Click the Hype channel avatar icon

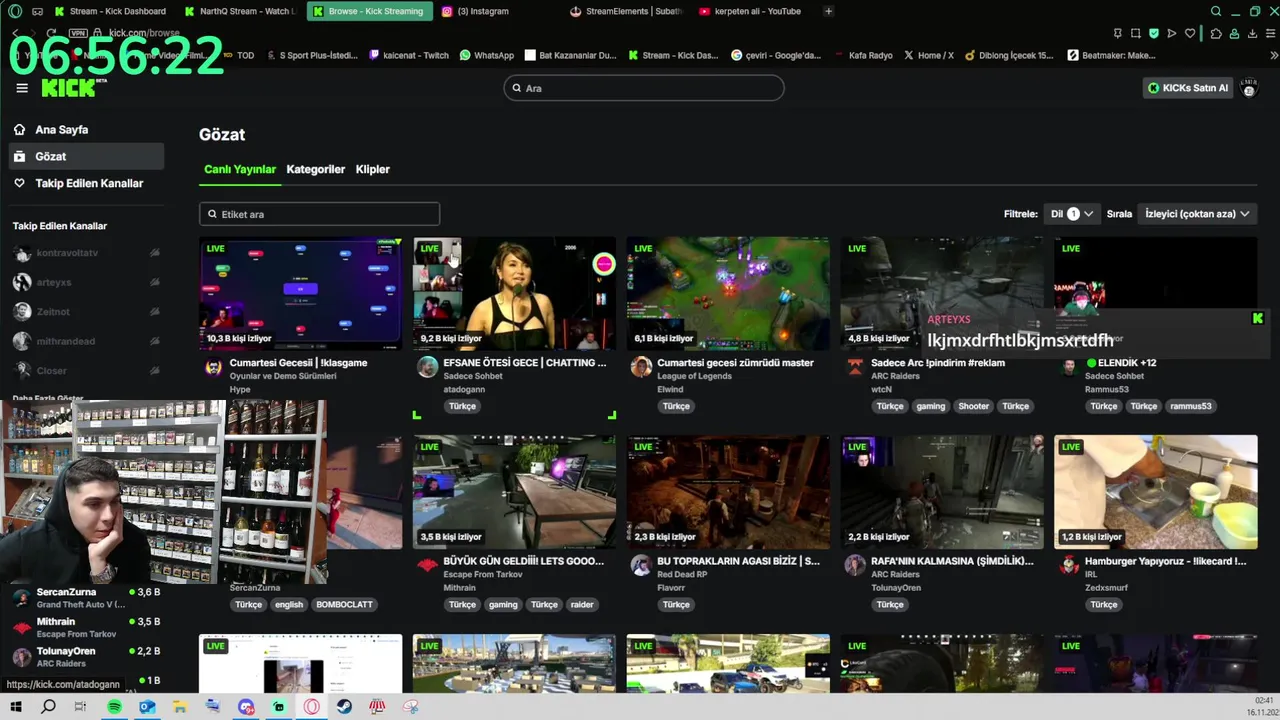pyautogui.click(x=213, y=367)
